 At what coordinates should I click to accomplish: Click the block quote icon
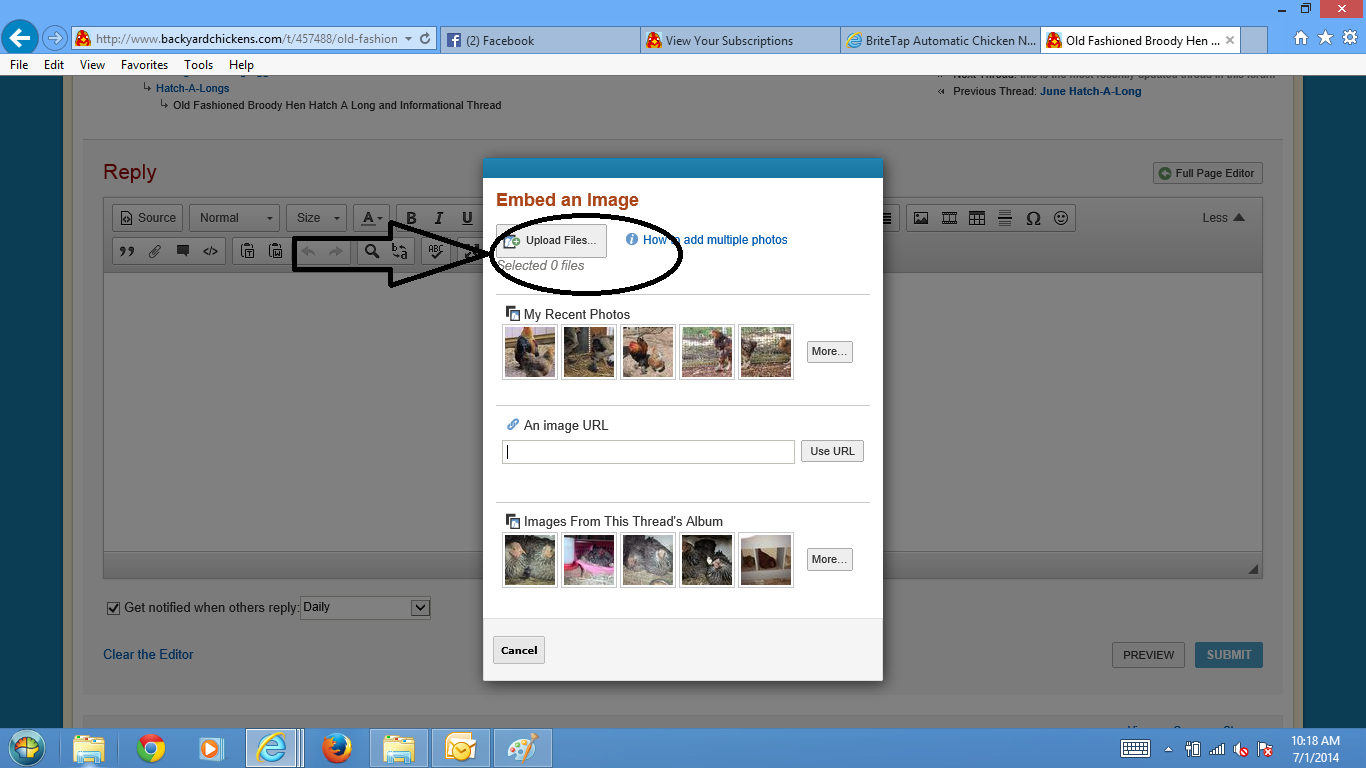tap(127, 251)
